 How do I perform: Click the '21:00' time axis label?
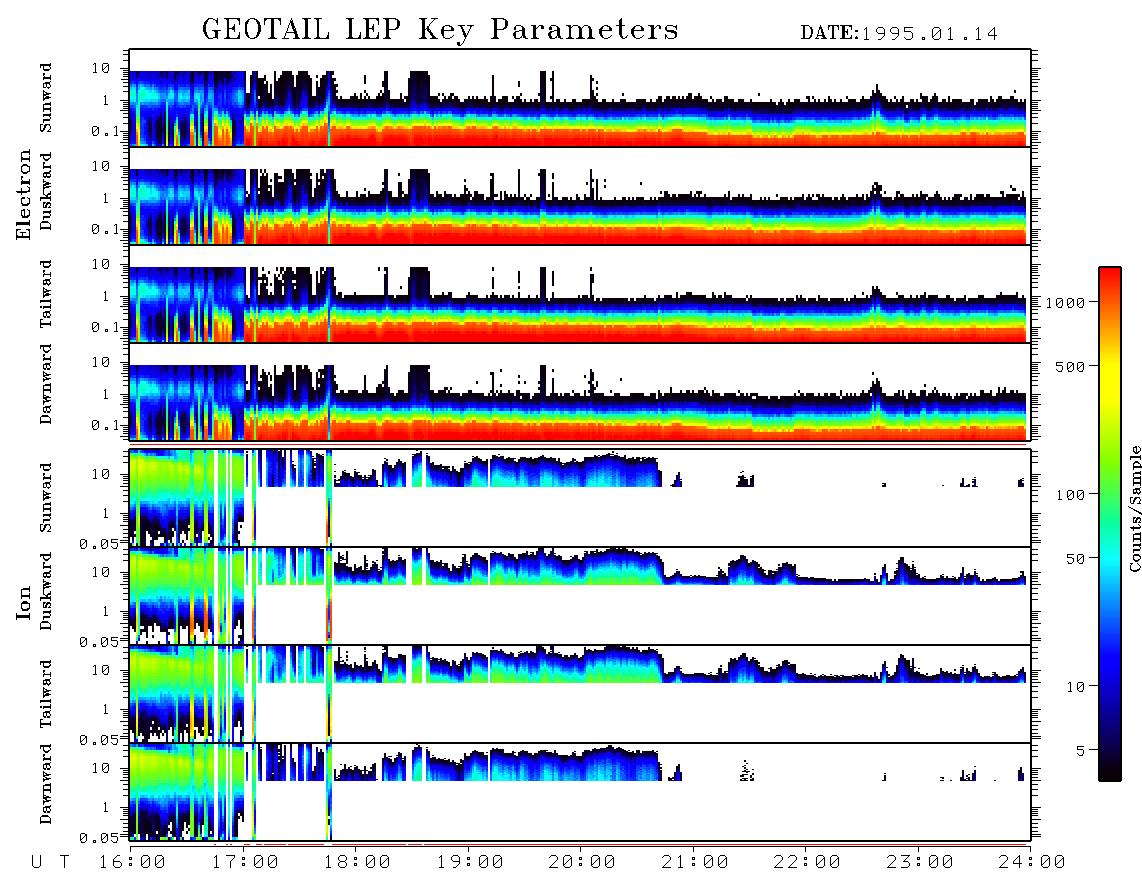pos(695,862)
